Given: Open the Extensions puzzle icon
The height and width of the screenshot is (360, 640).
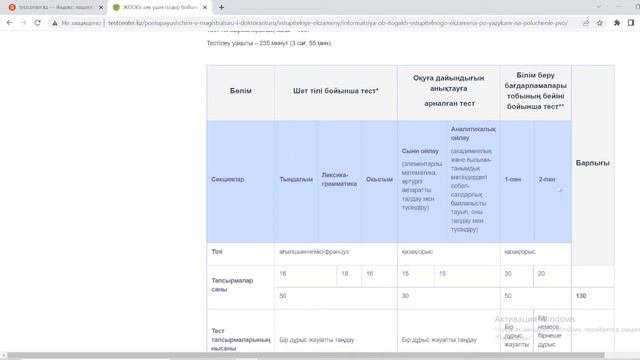Looking at the screenshot, I should (x=617, y=23).
